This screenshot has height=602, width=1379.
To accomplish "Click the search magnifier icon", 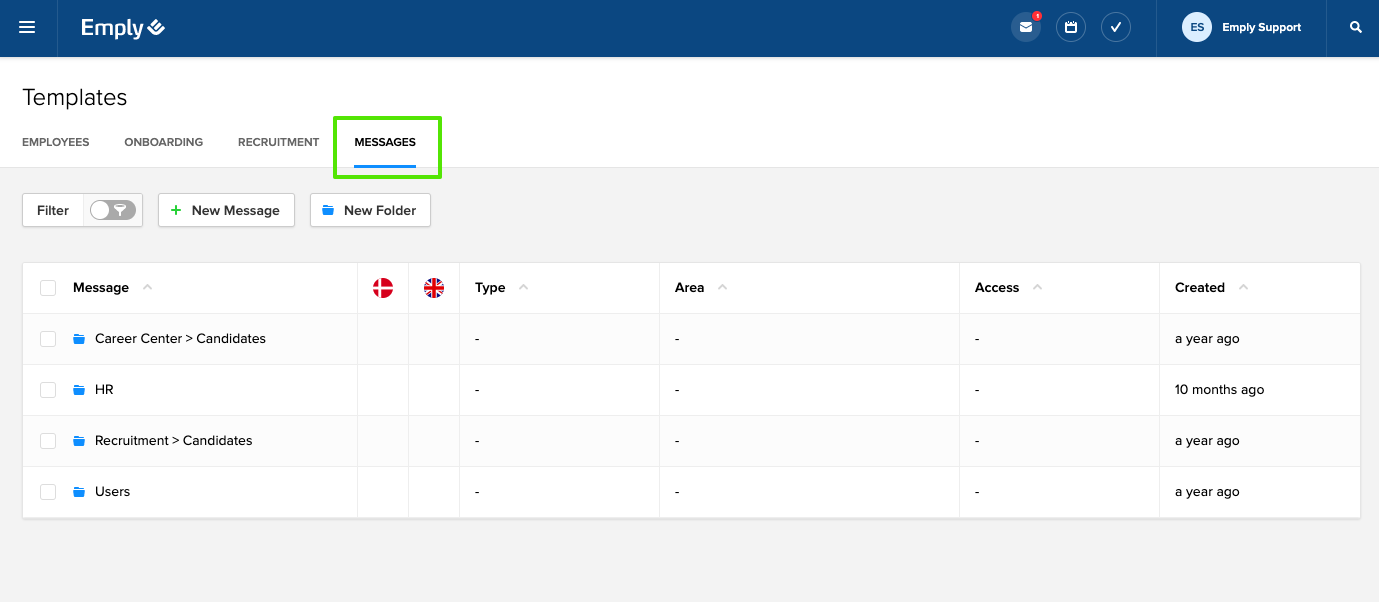I will (1356, 28).
